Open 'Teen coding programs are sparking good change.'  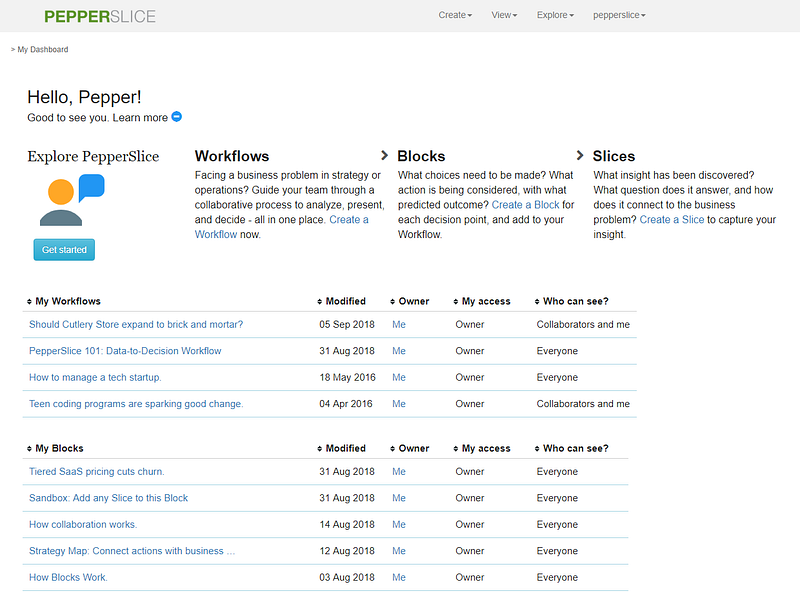tap(136, 404)
